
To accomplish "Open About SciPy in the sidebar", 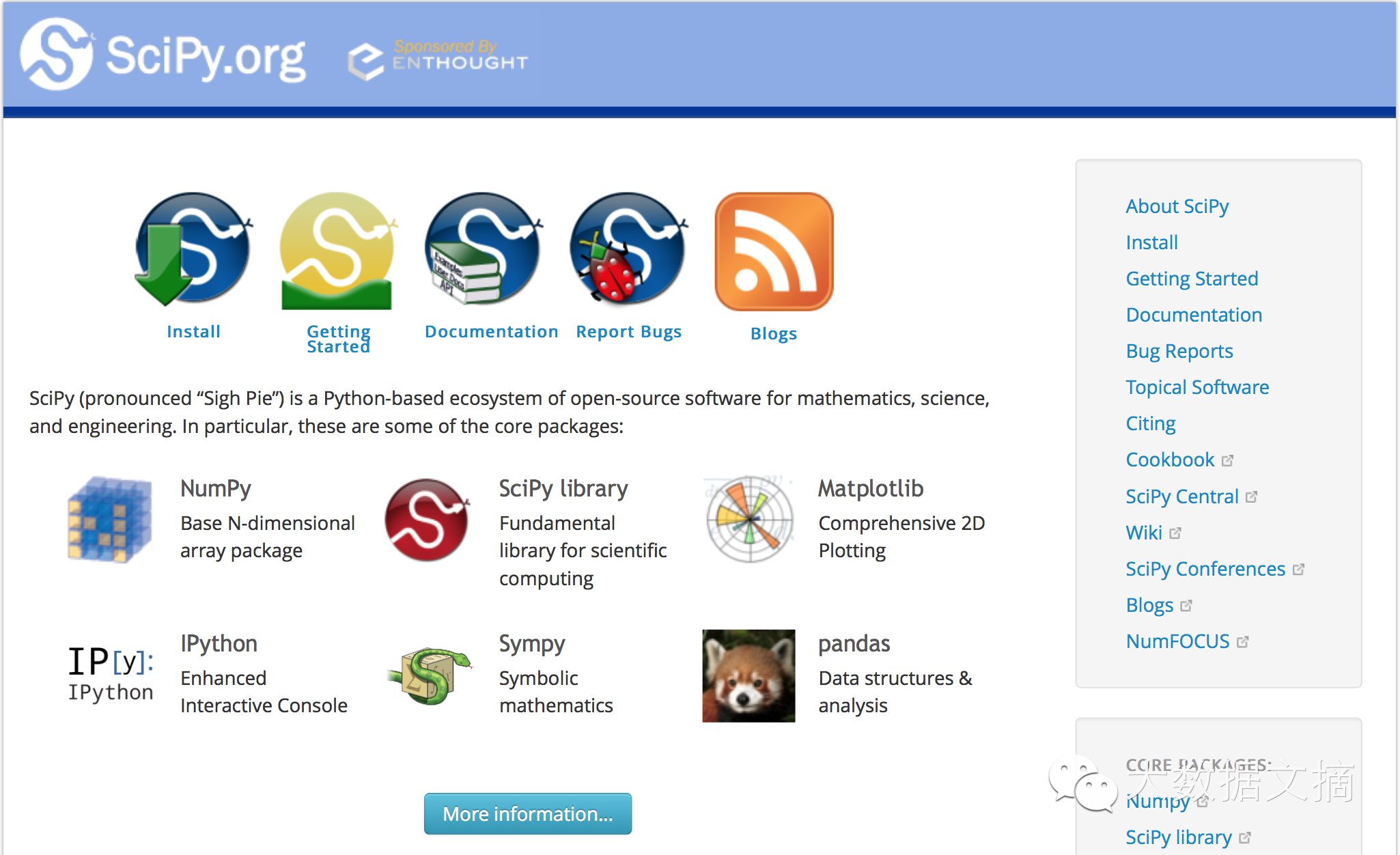I will coord(1177,206).
